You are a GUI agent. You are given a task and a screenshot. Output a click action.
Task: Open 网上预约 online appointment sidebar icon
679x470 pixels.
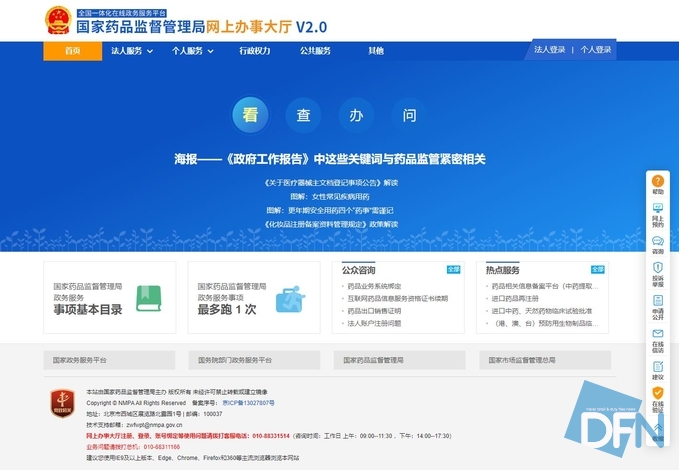pos(658,208)
